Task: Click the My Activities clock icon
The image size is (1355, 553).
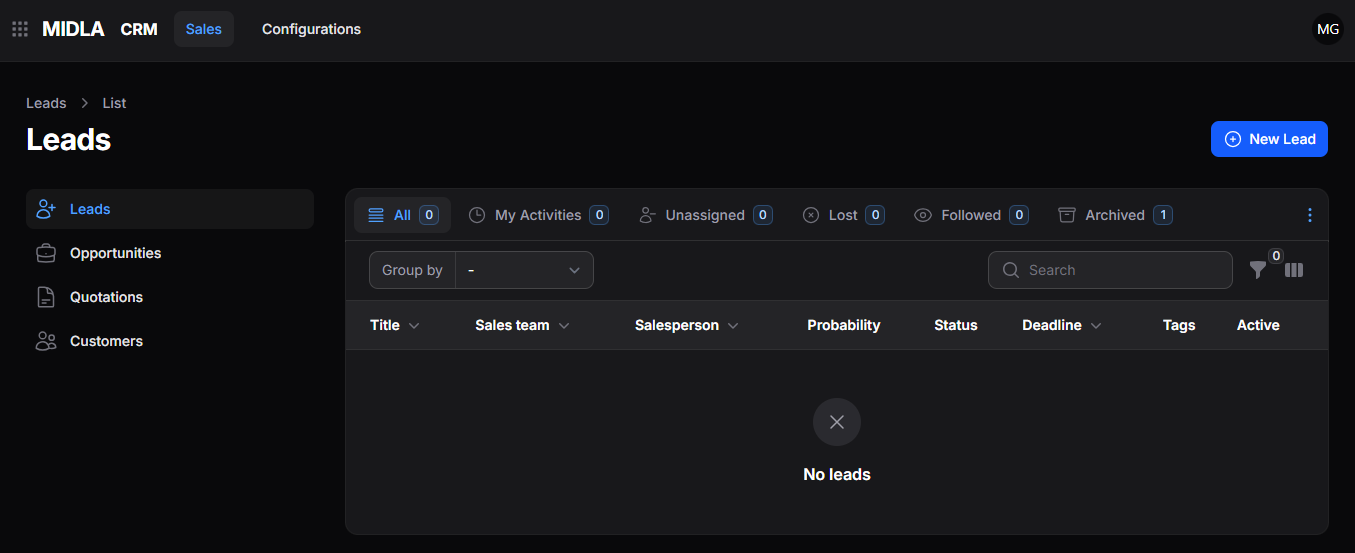Action: coord(477,215)
